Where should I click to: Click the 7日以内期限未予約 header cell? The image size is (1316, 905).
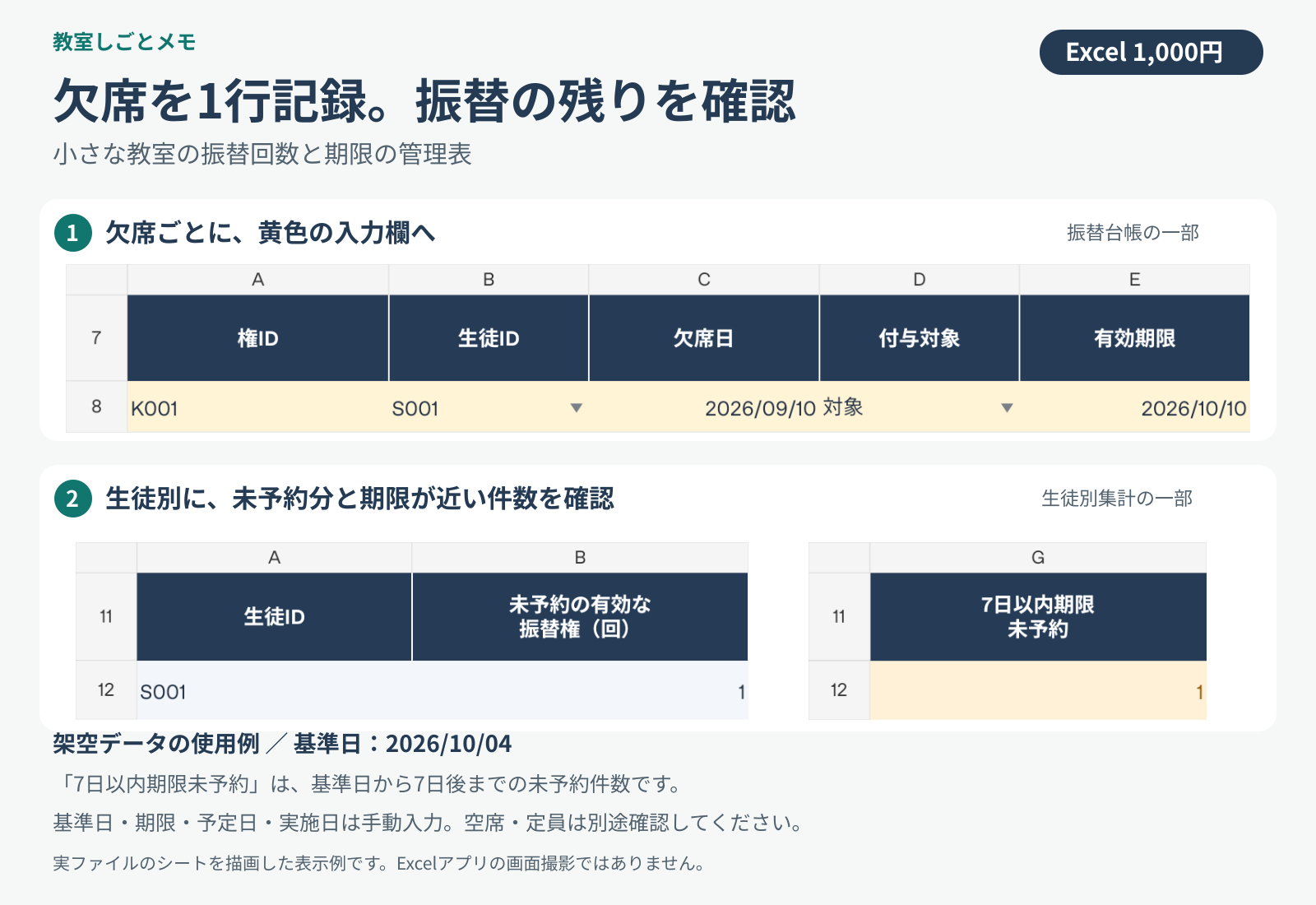1038,616
